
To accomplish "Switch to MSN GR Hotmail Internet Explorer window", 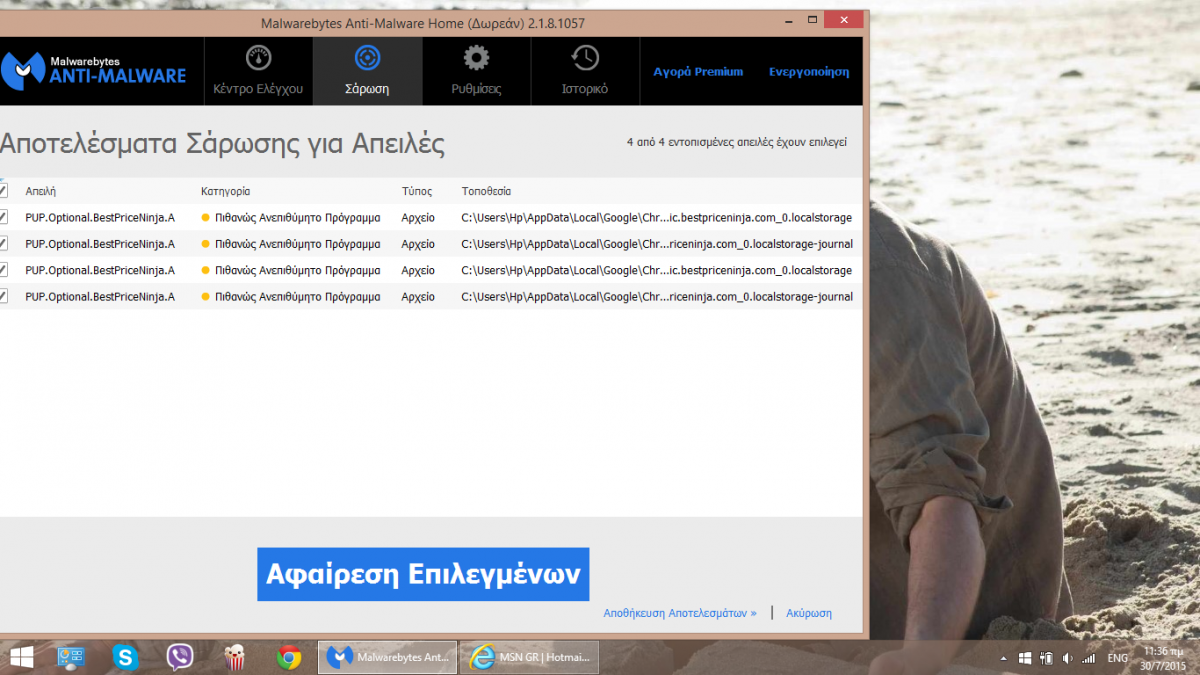I will pyautogui.click(x=531, y=657).
